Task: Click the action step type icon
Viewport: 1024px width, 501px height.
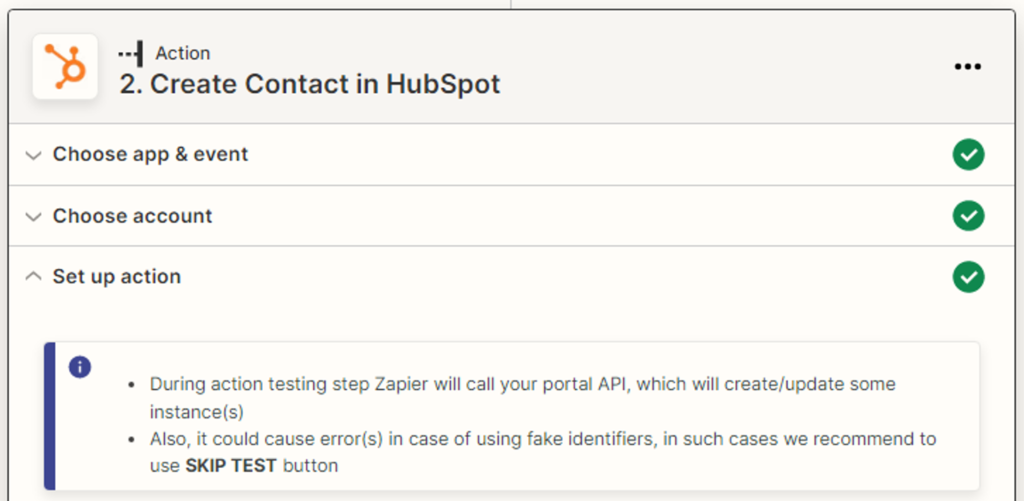Action: [130, 53]
